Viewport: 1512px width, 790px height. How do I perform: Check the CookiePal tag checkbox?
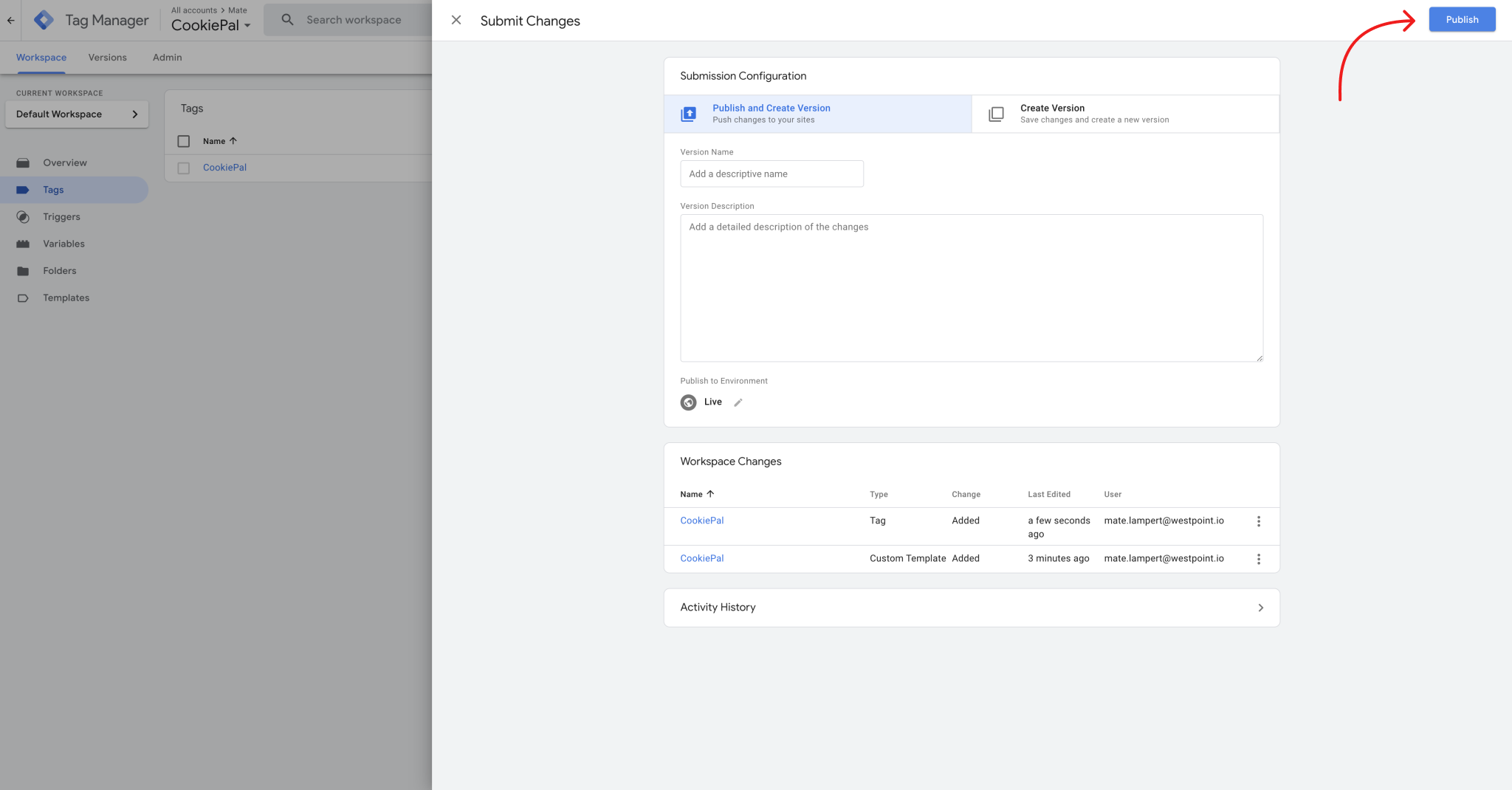[x=184, y=168]
